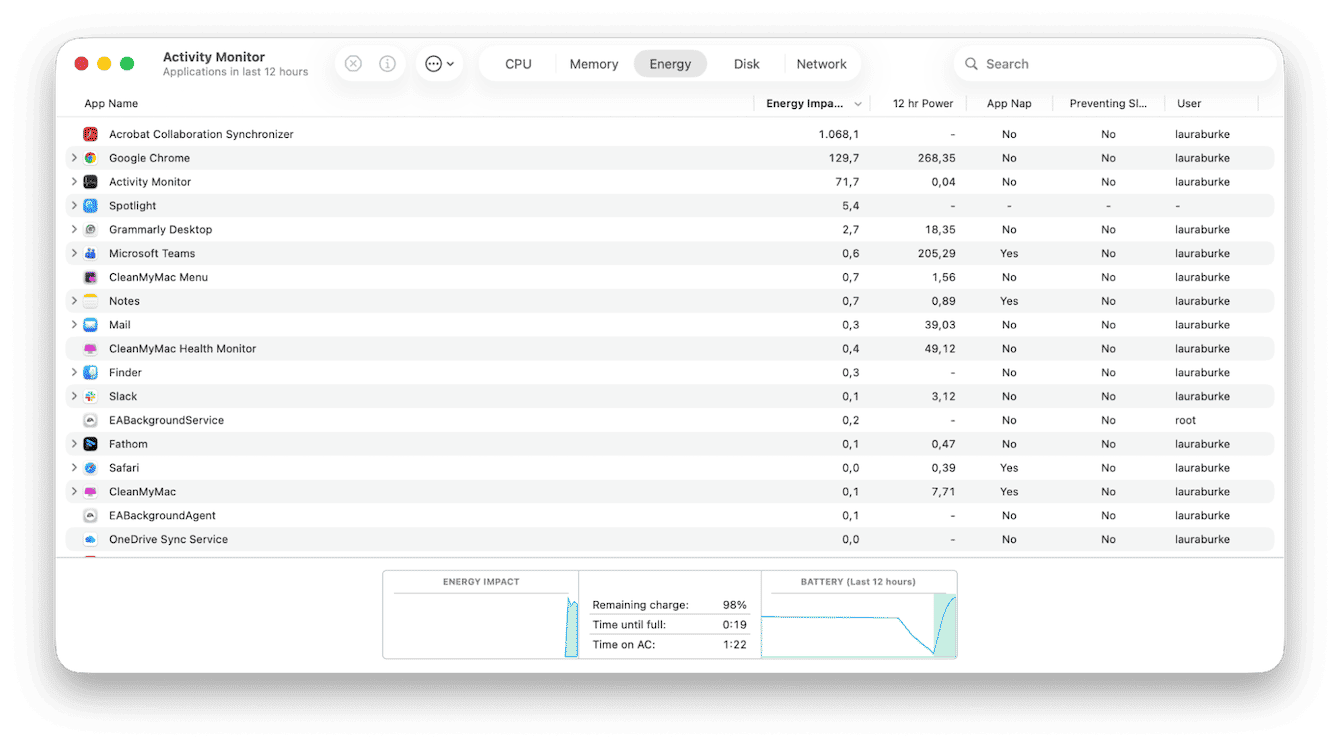Screen dimensions: 1340x747
Task: Open the Disk tab
Action: (x=746, y=63)
